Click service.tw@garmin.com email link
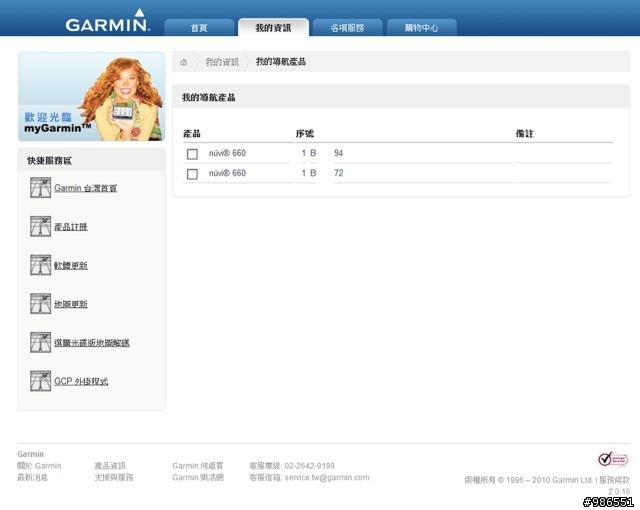This screenshot has height=510, width=640. click(x=327, y=477)
